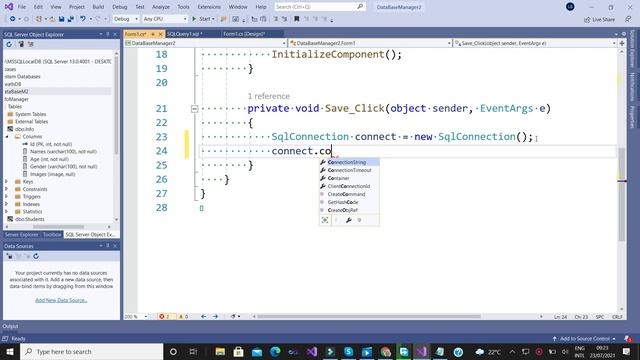Open the File menu
The width and height of the screenshot is (640, 360).
(22, 7)
